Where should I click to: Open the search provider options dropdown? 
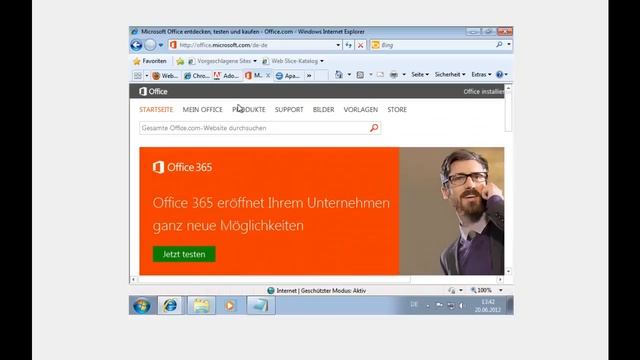(509, 44)
